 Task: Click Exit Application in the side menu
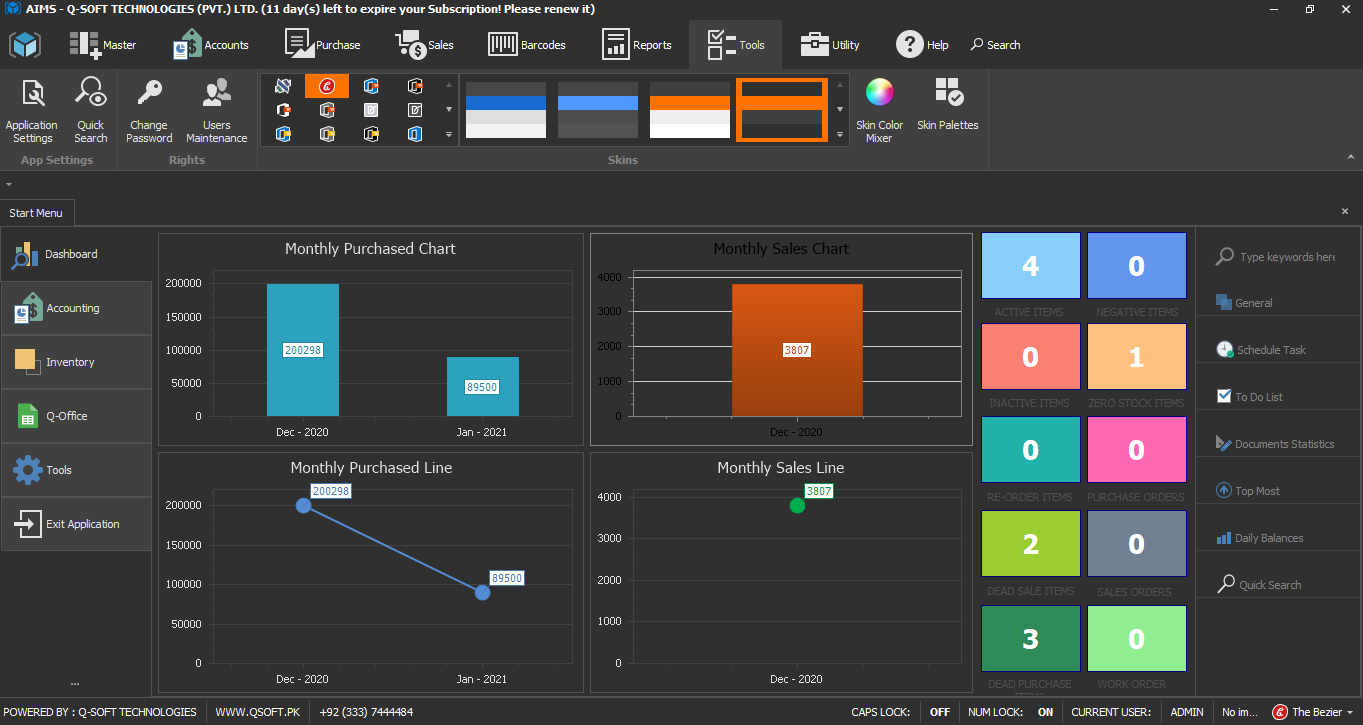[76, 525]
